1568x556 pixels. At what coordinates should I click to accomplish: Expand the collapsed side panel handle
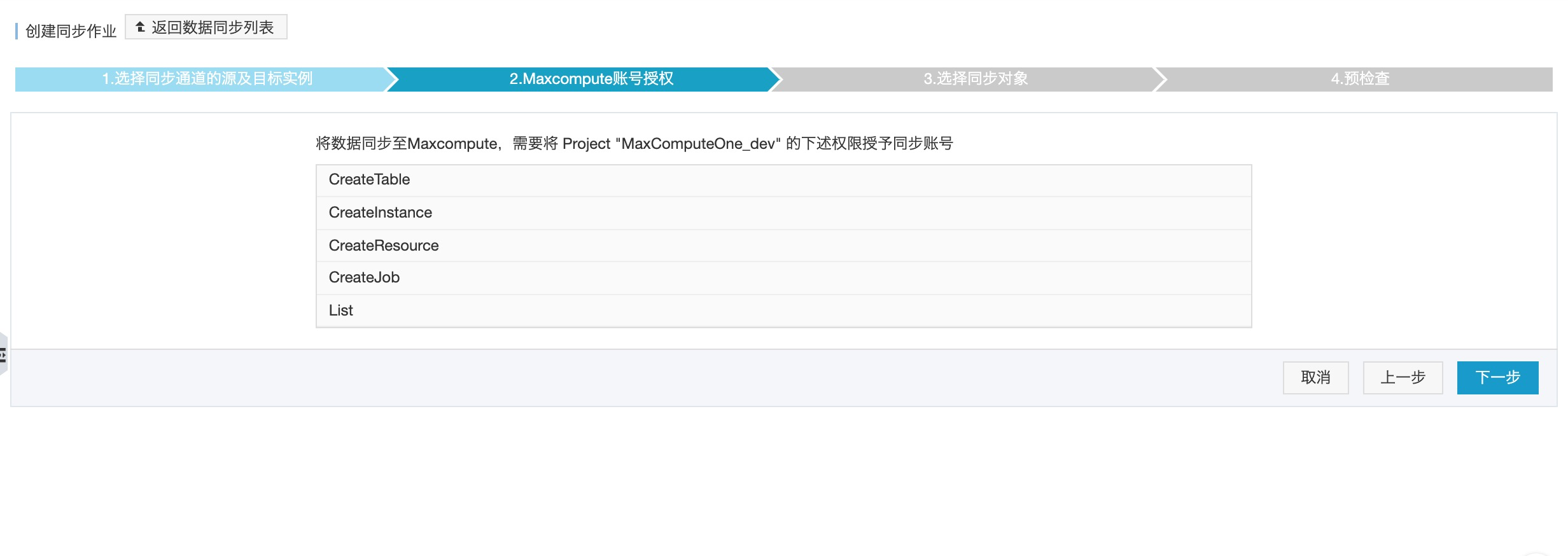[3, 354]
